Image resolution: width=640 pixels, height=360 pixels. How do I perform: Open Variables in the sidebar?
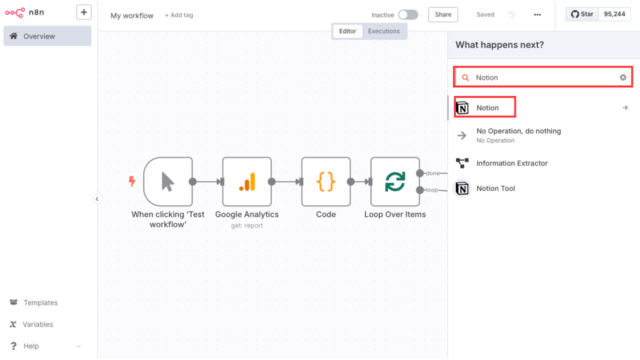click(x=38, y=324)
